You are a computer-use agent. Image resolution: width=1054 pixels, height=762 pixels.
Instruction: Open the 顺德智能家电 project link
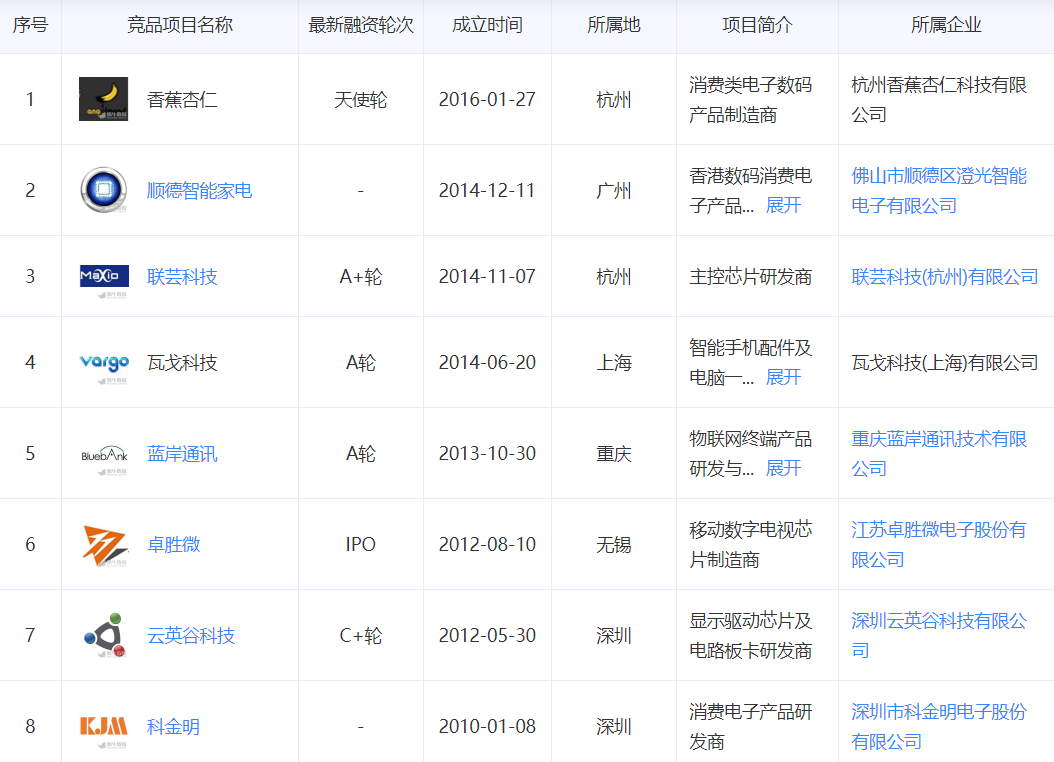[x=200, y=190]
